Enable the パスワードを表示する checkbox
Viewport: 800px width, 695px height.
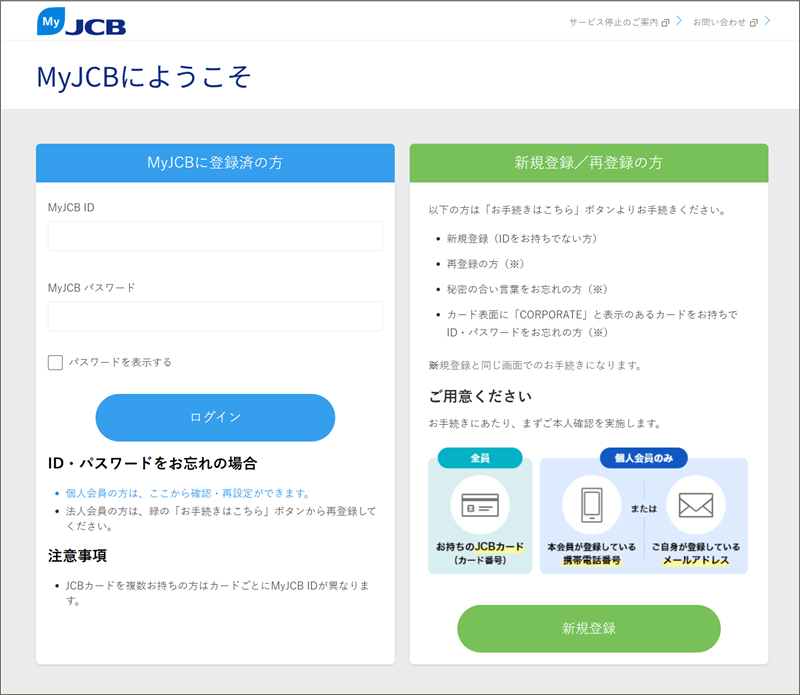click(56, 362)
